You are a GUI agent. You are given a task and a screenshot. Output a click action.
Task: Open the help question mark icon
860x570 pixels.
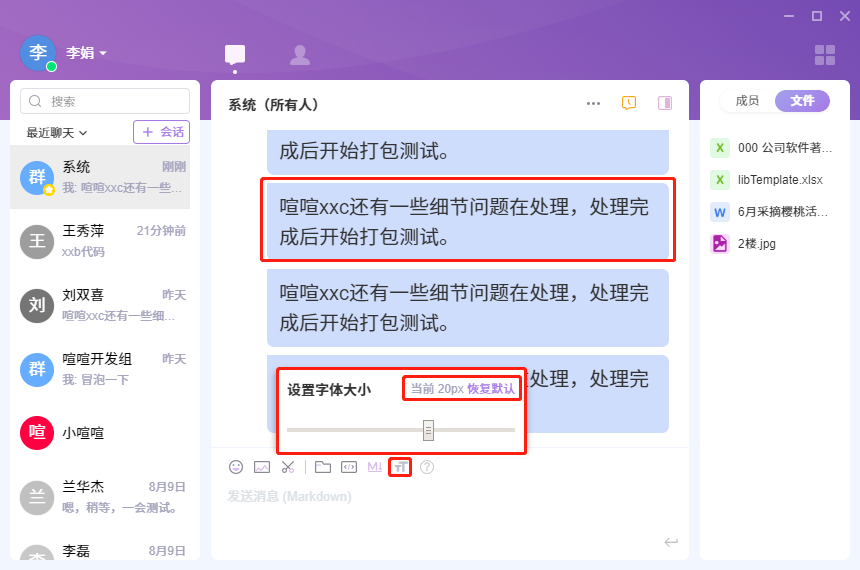point(427,467)
